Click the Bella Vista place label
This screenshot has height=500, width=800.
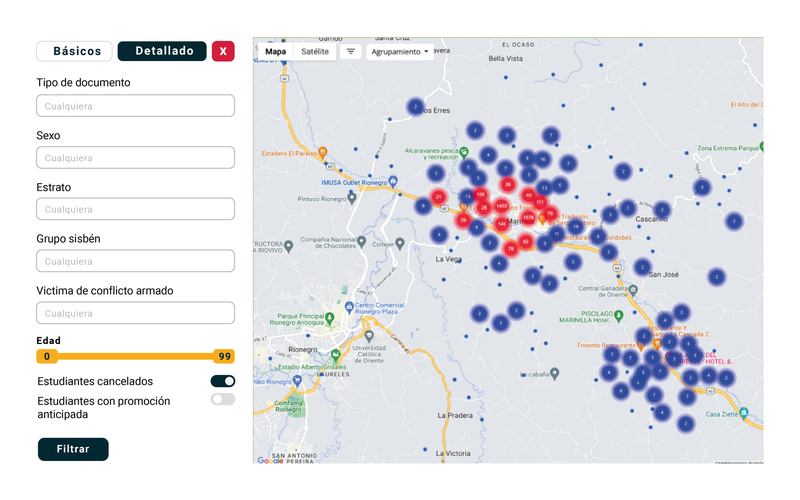click(506, 59)
